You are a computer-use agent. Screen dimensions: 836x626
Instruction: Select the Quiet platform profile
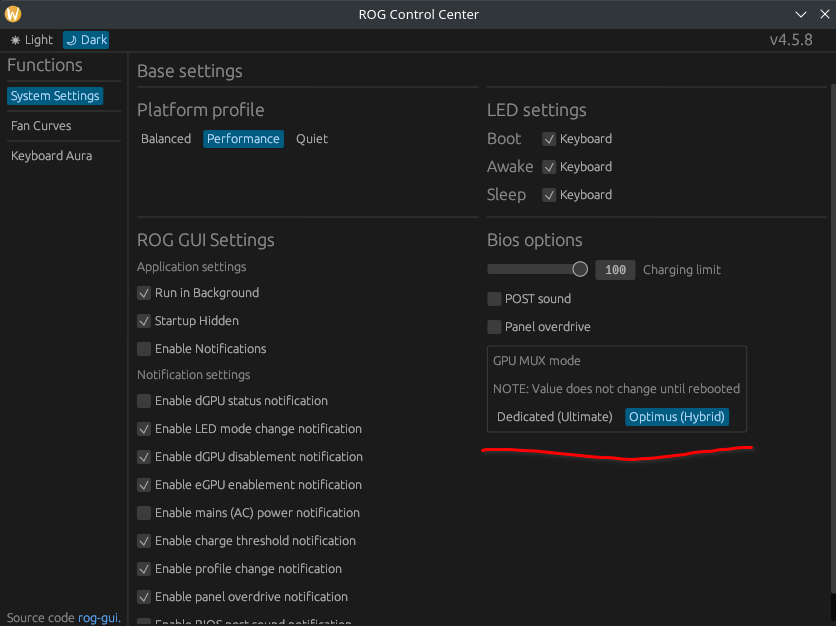(x=312, y=139)
